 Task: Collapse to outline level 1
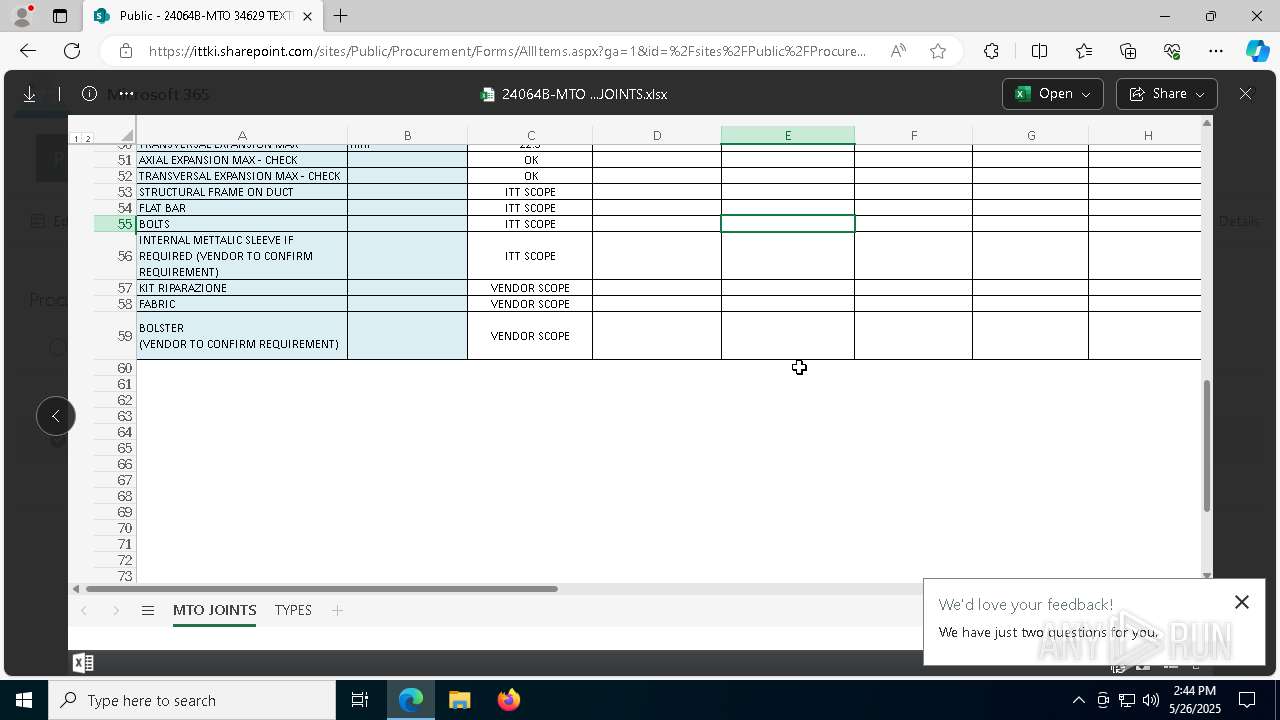click(x=77, y=139)
